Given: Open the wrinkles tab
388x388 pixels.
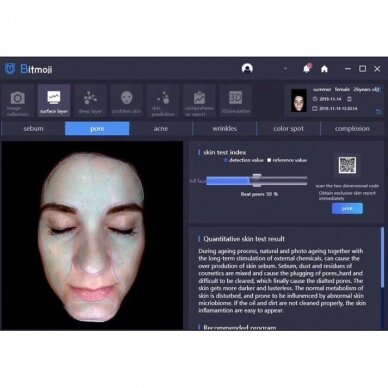Looking at the screenshot, I should click(x=225, y=128).
